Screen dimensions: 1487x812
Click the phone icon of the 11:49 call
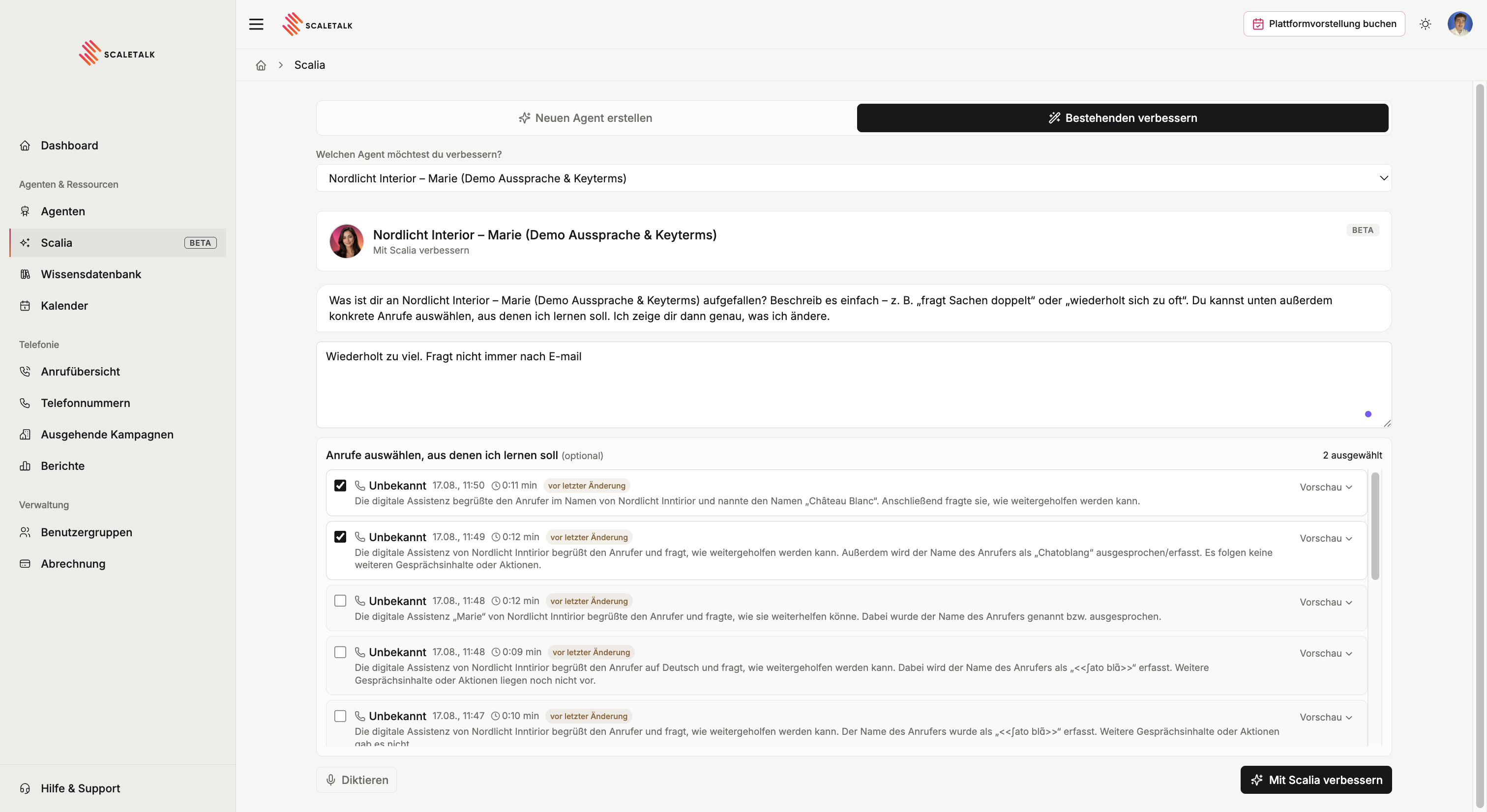359,537
